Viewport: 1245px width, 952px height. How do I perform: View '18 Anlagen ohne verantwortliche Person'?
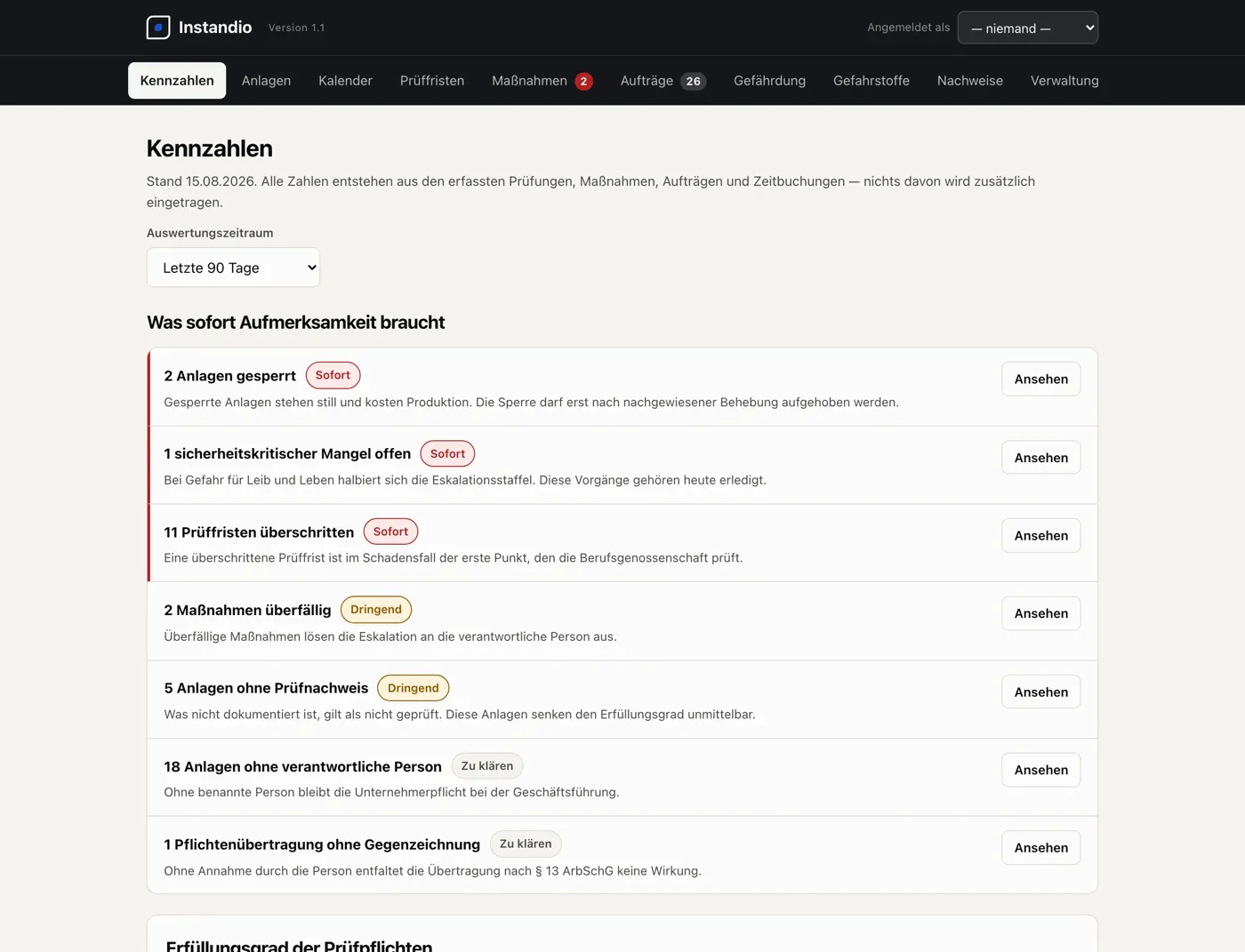click(x=1040, y=770)
